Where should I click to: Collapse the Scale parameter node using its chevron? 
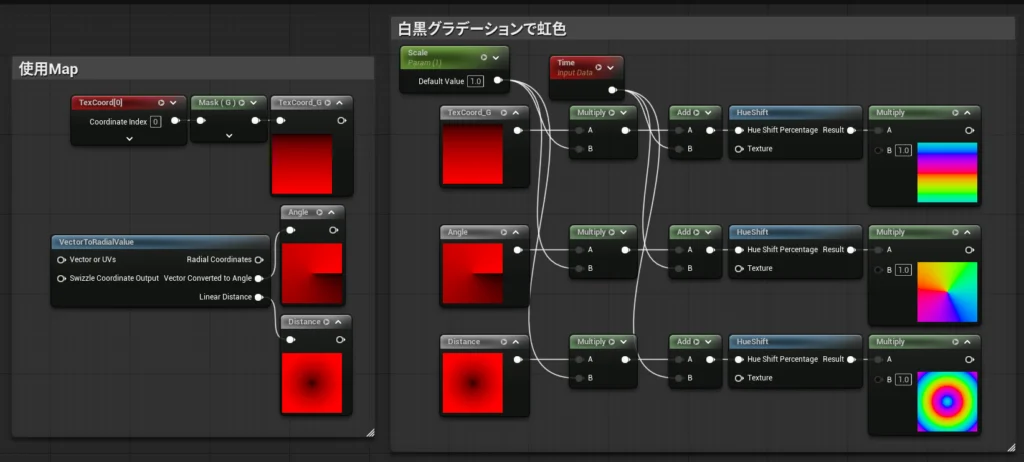point(496,57)
